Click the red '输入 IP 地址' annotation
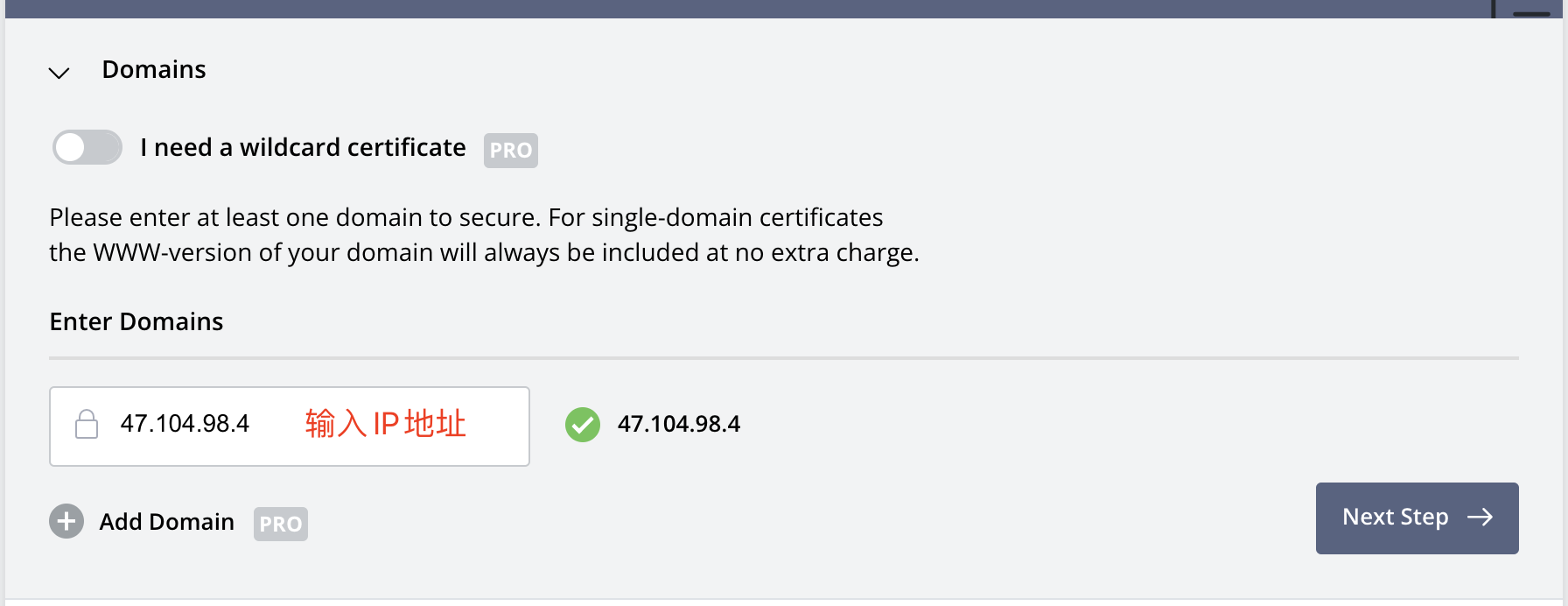The image size is (1568, 606). [x=385, y=425]
